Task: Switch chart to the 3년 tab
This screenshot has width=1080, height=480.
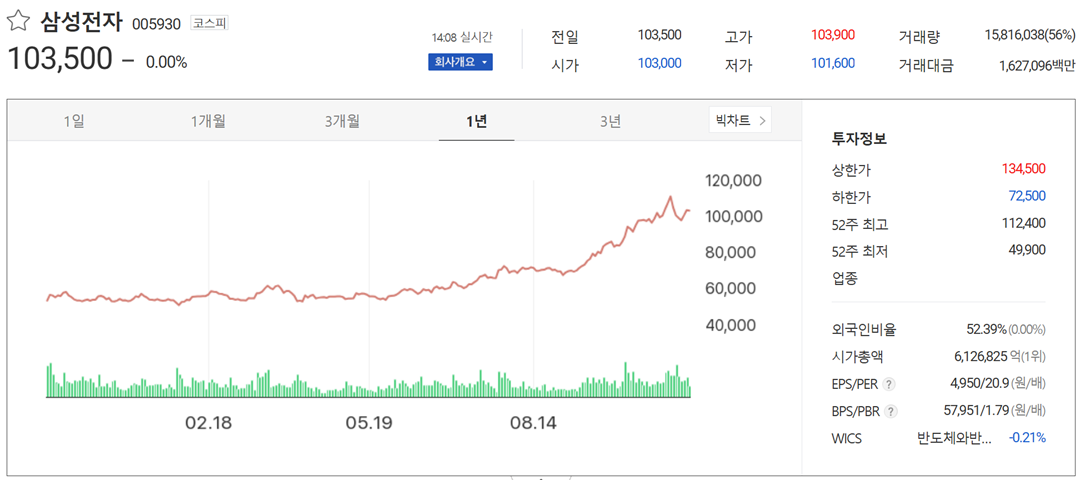Action: tap(610, 122)
